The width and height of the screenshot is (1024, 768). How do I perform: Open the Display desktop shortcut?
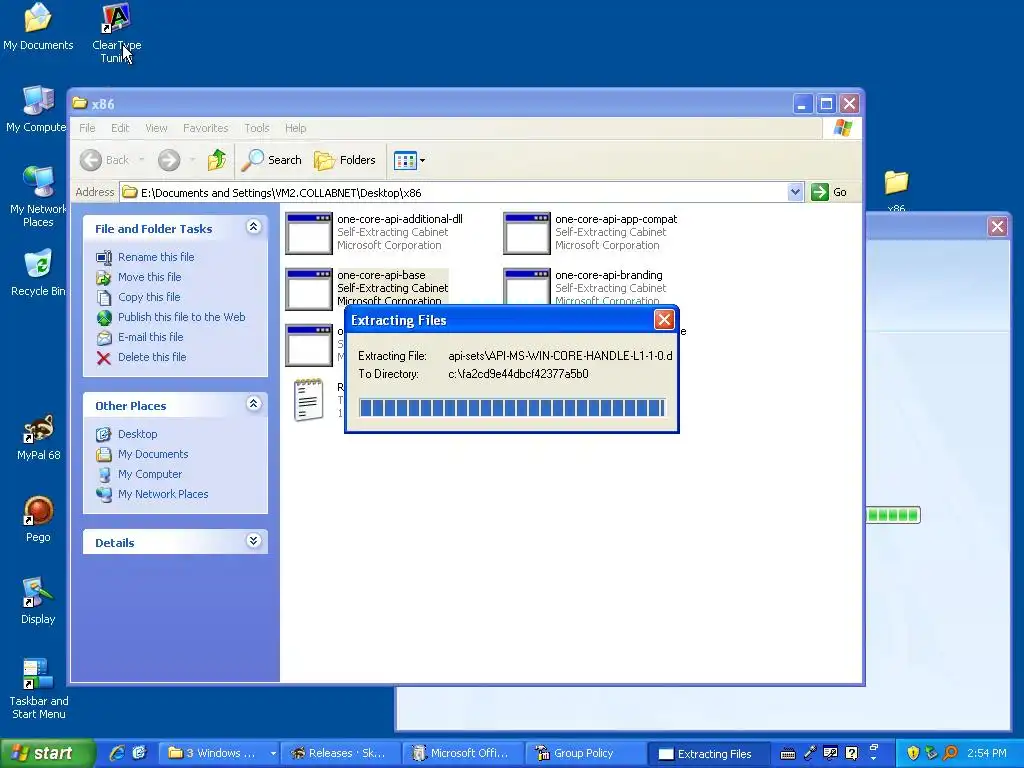tap(38, 601)
